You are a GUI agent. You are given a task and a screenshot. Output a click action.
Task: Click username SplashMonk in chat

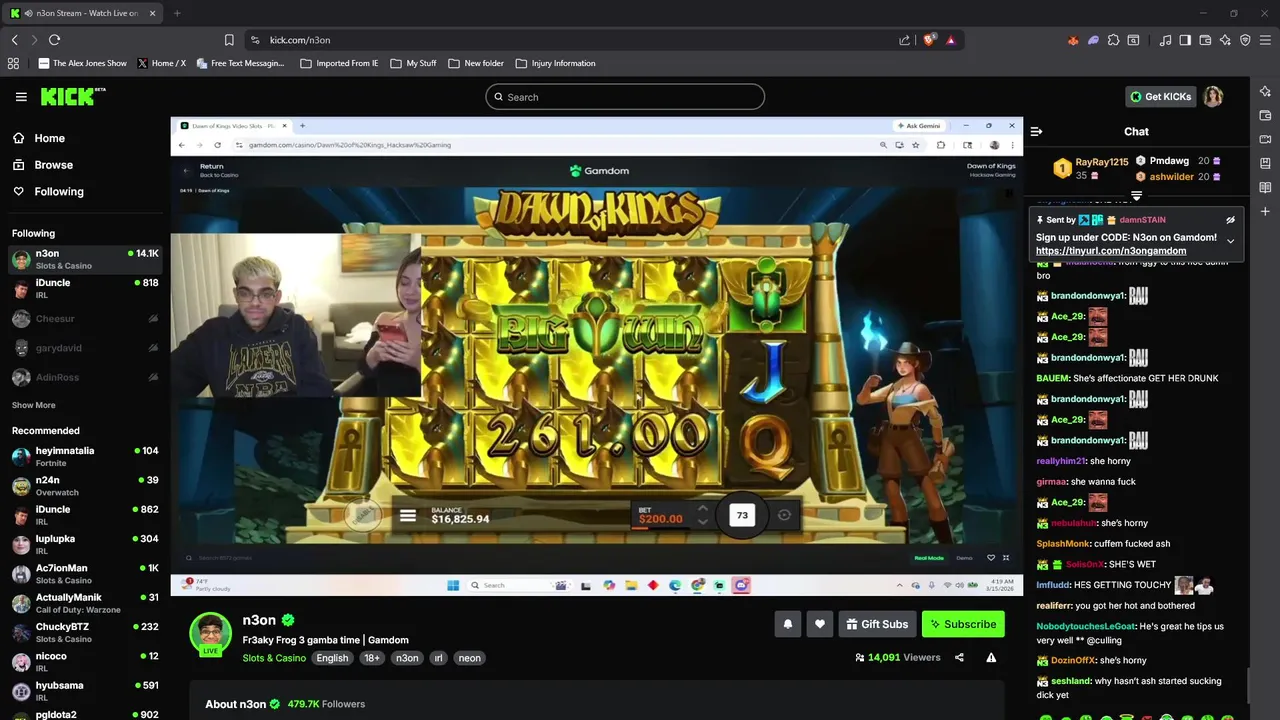tap(1062, 543)
